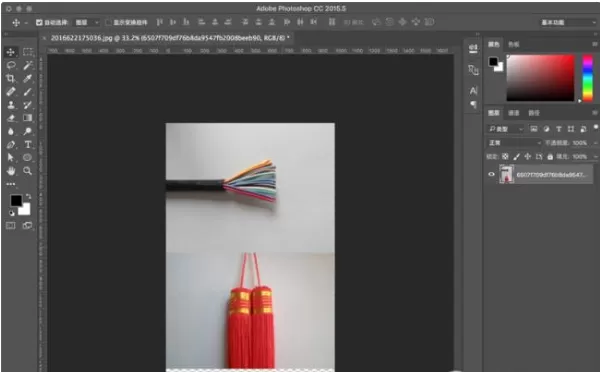Click align top edges button in options bar
600x372 pixels.
click(x=160, y=22)
